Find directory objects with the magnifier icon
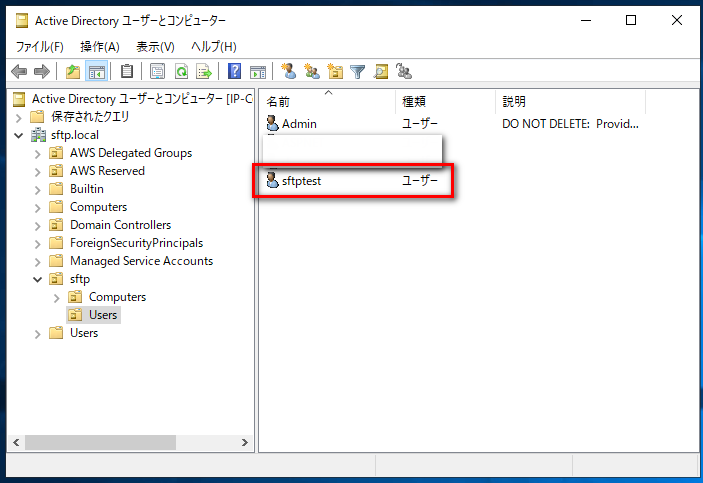Viewport: 703px width, 483px height. pyautogui.click(x=381, y=71)
